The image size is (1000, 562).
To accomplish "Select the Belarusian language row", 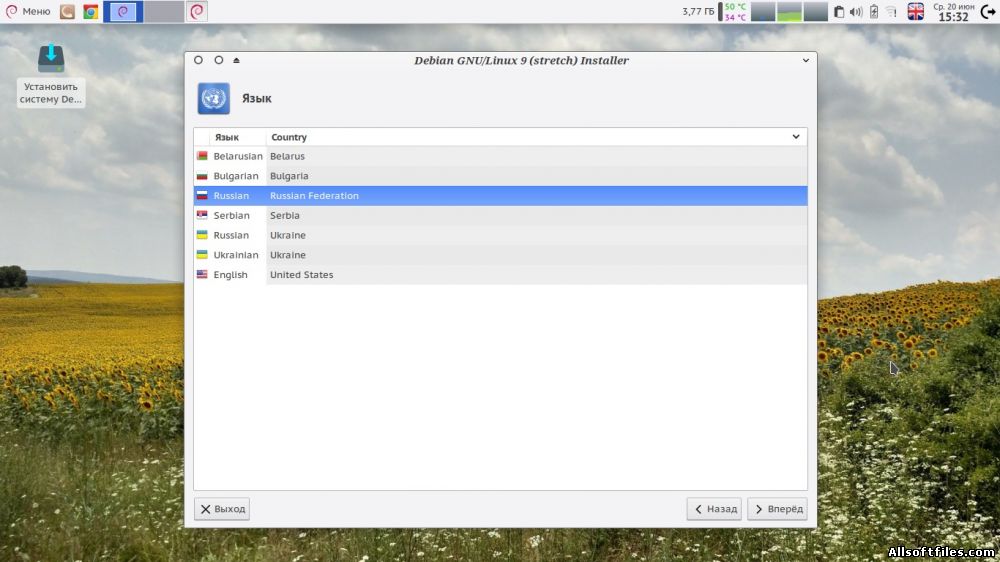I will 501,156.
